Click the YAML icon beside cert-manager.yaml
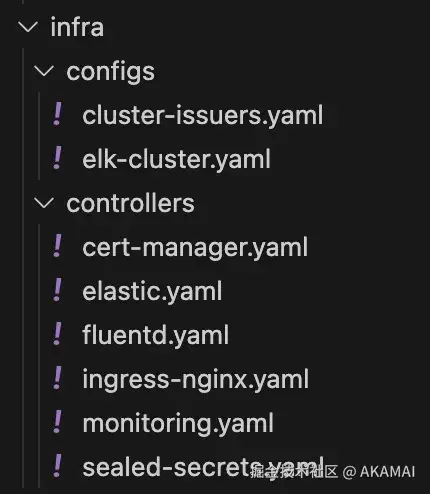430x494 pixels. (58, 246)
